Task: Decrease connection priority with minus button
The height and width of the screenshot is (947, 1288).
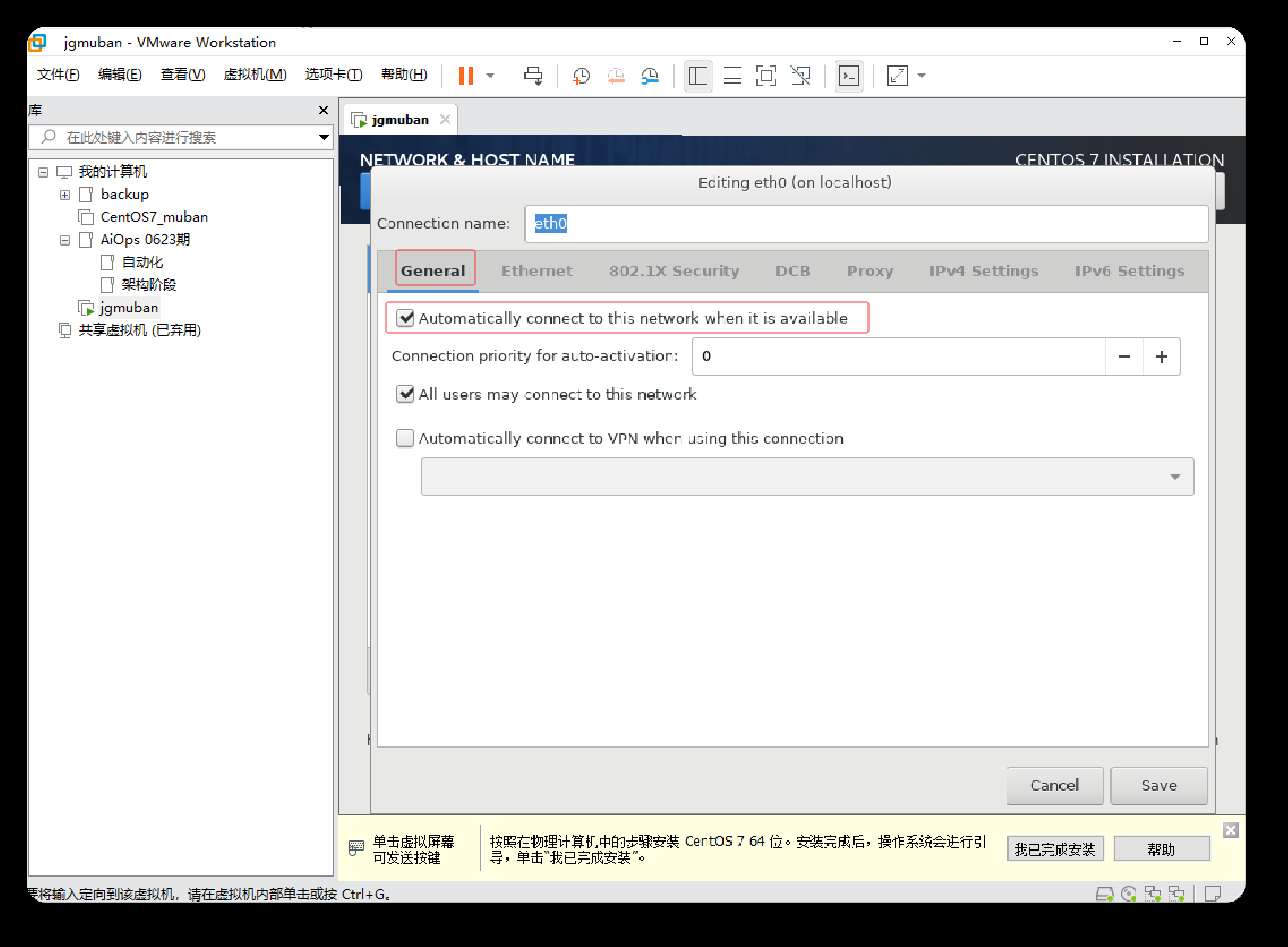Action: coord(1124,356)
